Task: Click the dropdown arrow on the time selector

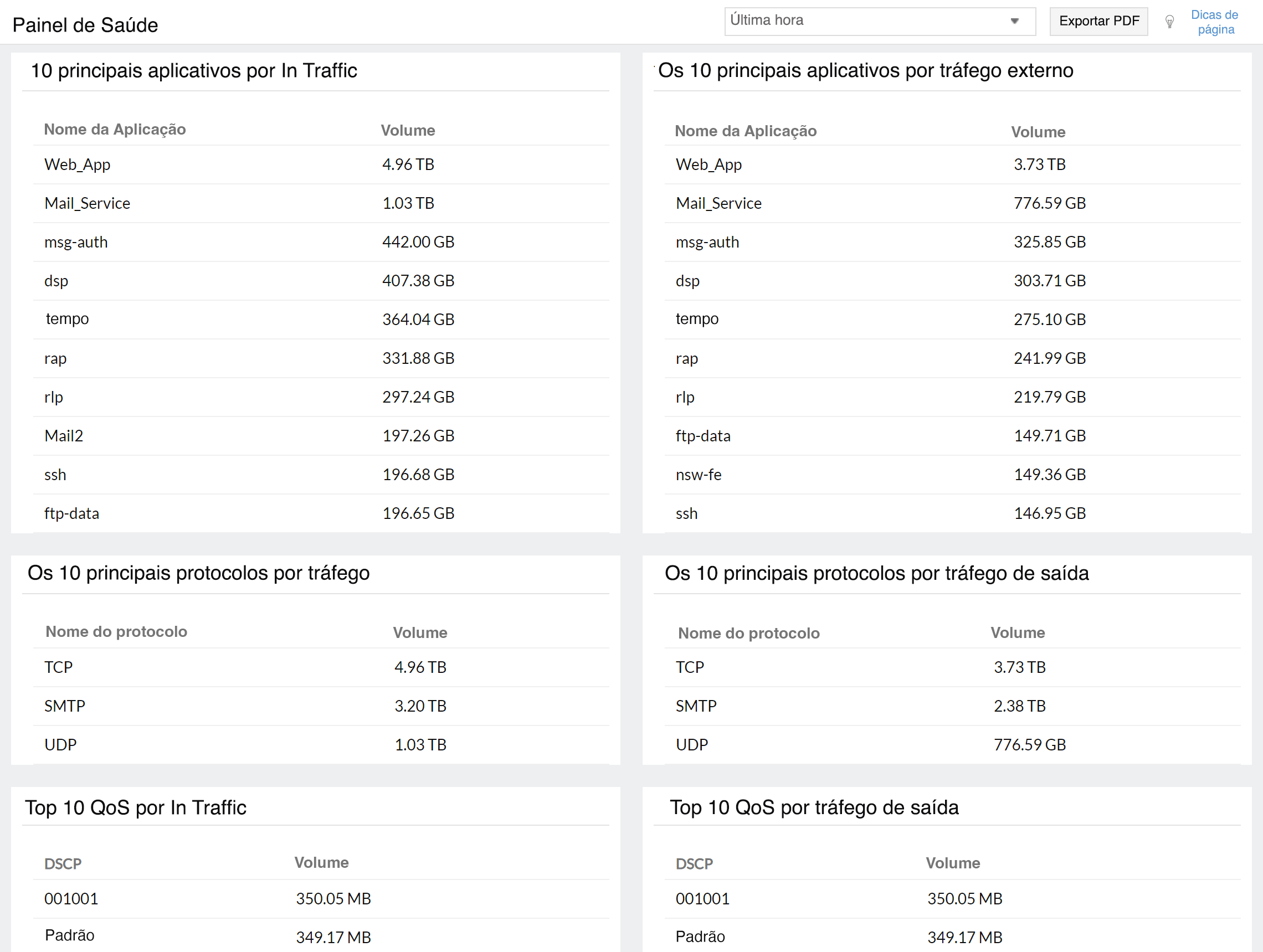Action: (x=1015, y=20)
